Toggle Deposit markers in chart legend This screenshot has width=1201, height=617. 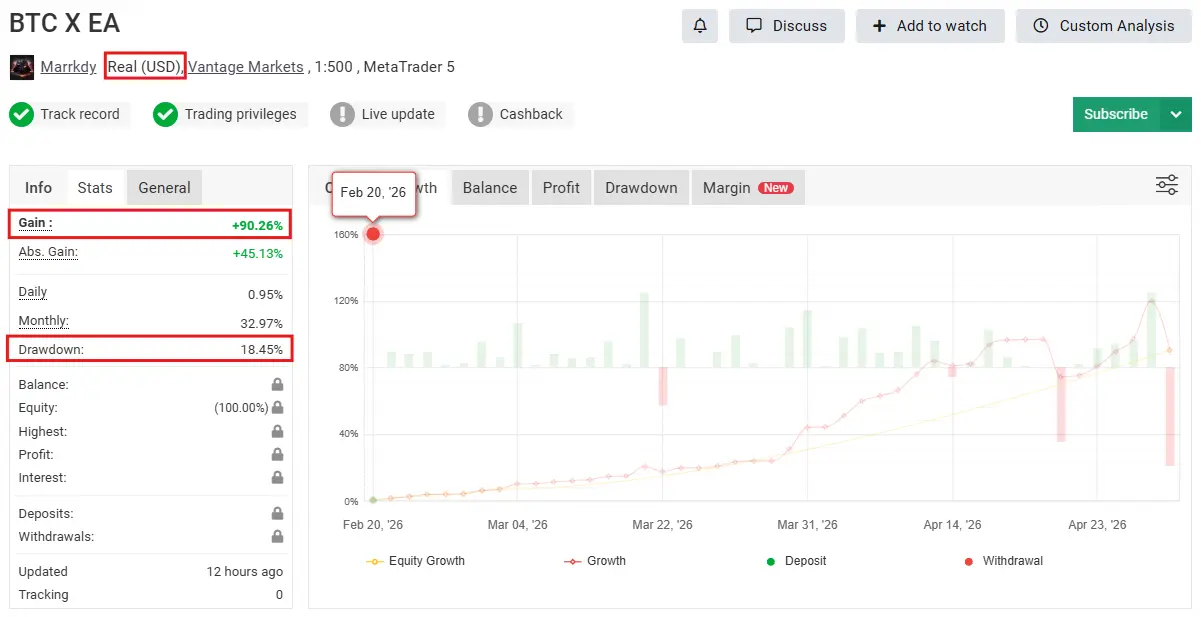(796, 561)
